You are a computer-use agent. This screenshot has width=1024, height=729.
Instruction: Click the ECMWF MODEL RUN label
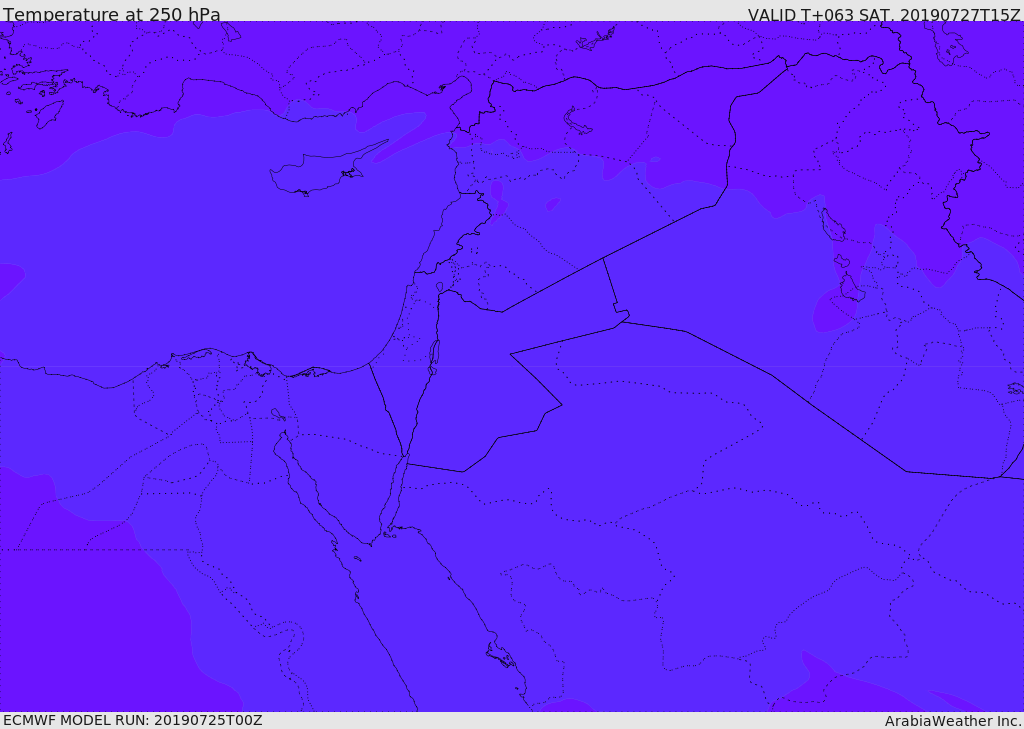tap(133, 720)
